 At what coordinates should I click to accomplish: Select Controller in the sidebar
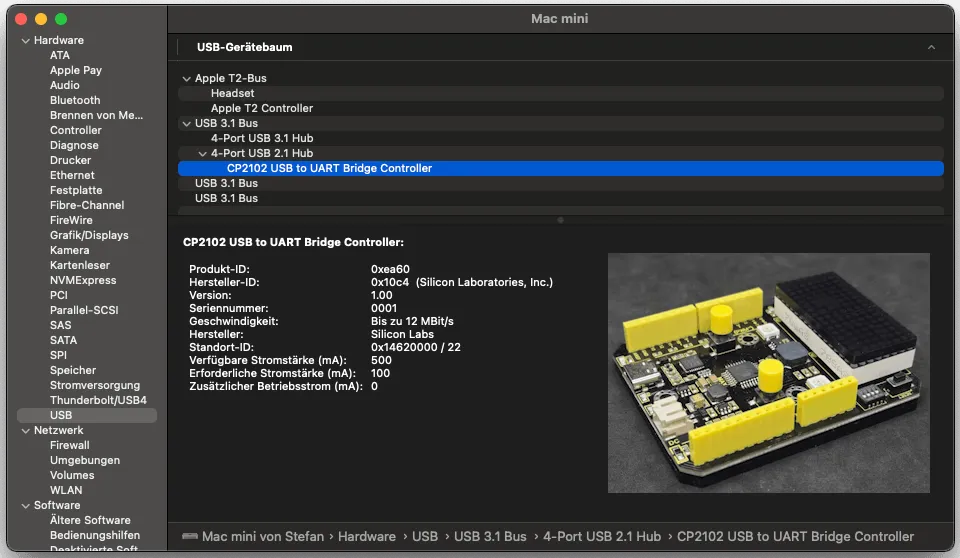[76, 130]
